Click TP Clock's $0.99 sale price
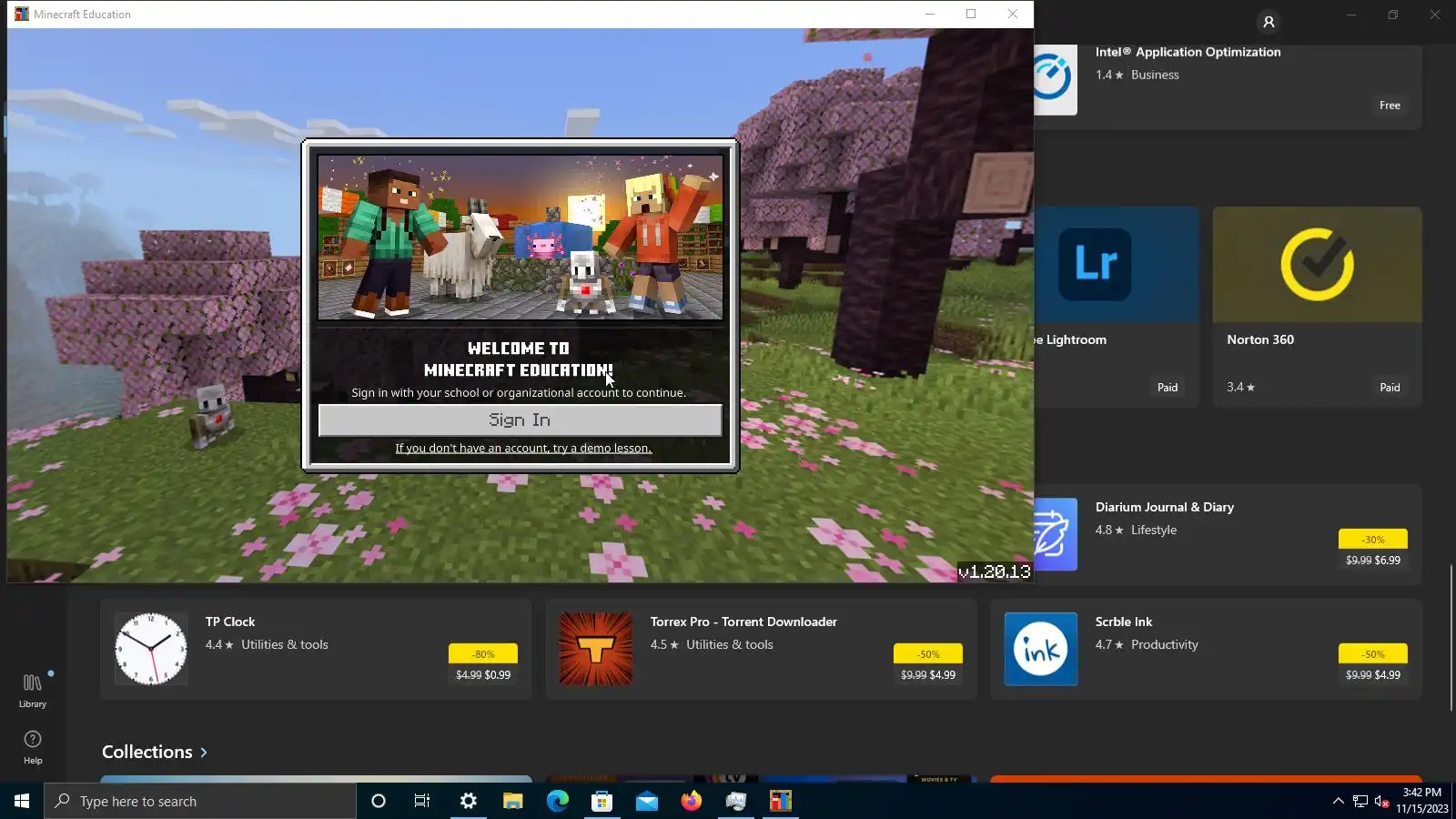The width and height of the screenshot is (1456, 819). coord(498,675)
